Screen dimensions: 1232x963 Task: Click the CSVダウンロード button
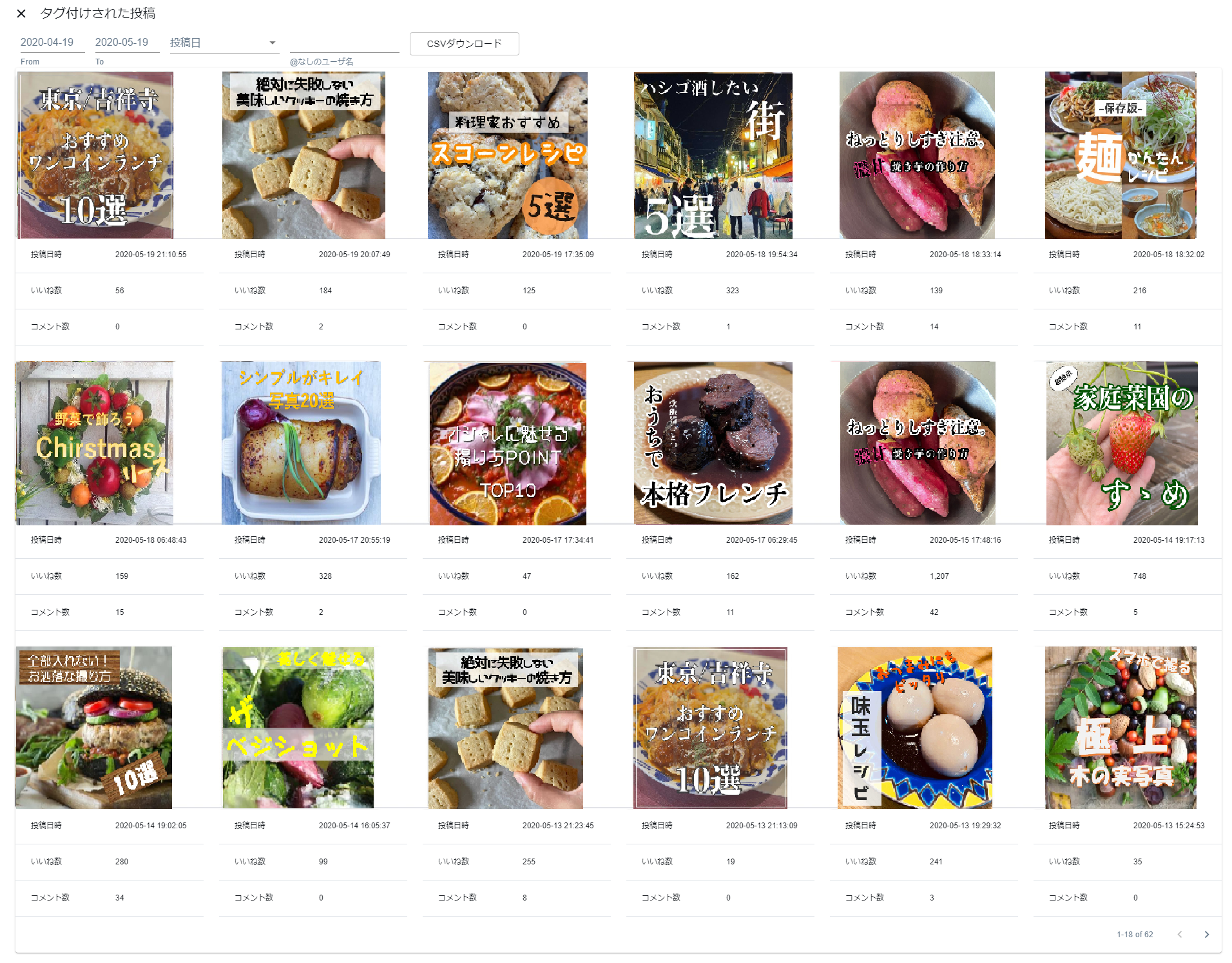(x=464, y=44)
